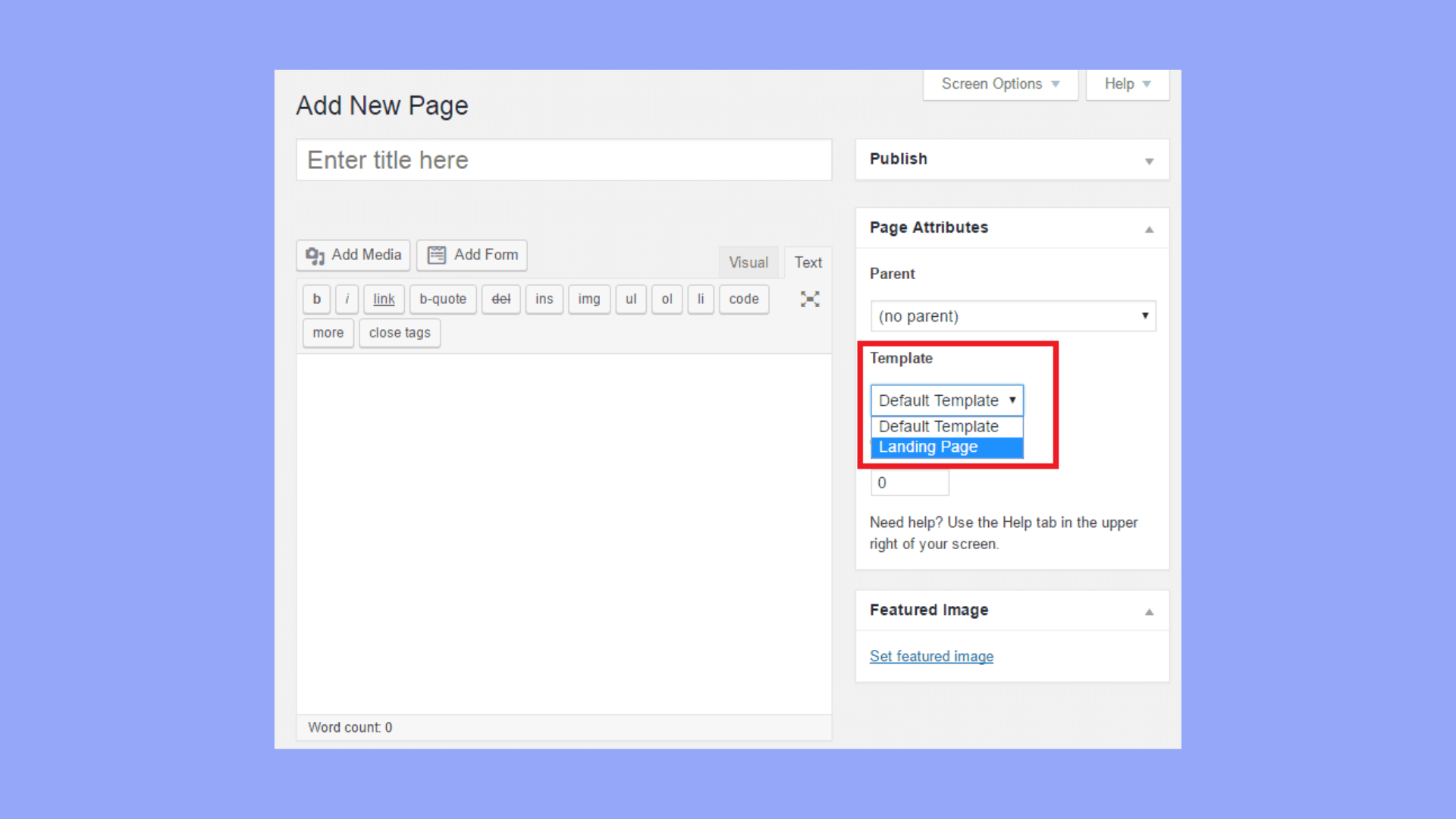Viewport: 1456px width, 819px height.
Task: Click the Set featured image link
Action: pyautogui.click(x=931, y=657)
